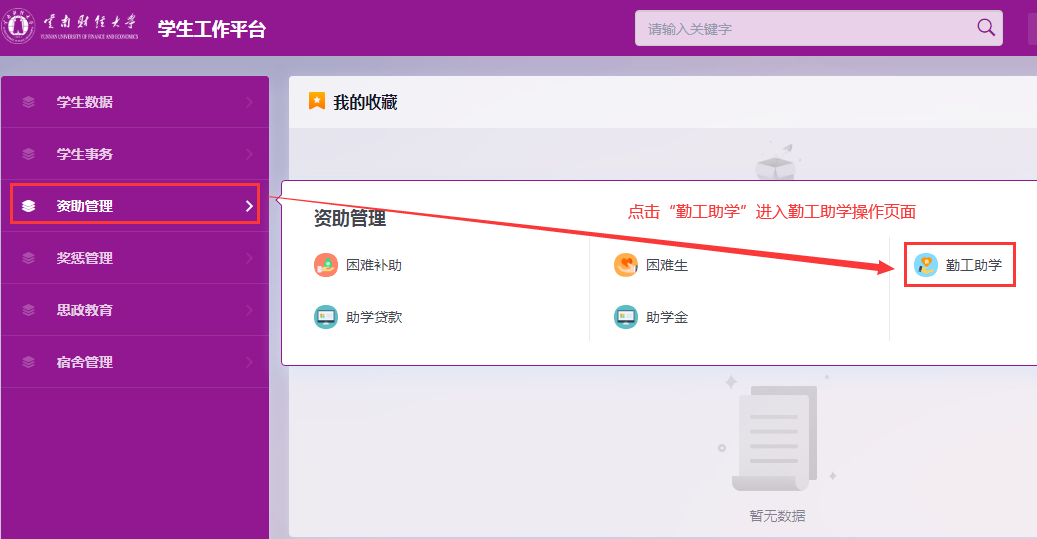
Task: Click the search magnifier icon
Action: [986, 28]
